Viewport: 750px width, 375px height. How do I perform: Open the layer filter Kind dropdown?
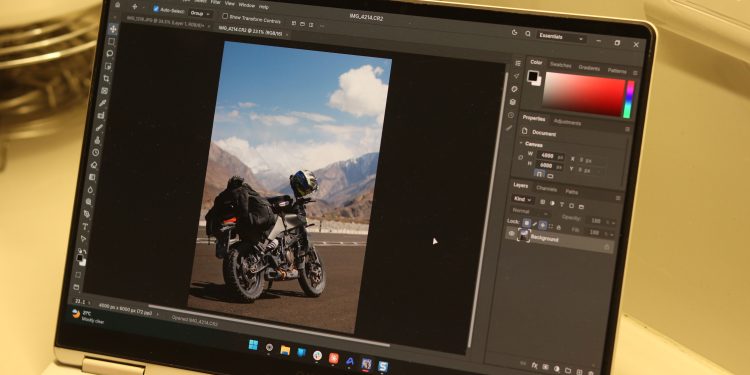[522, 199]
